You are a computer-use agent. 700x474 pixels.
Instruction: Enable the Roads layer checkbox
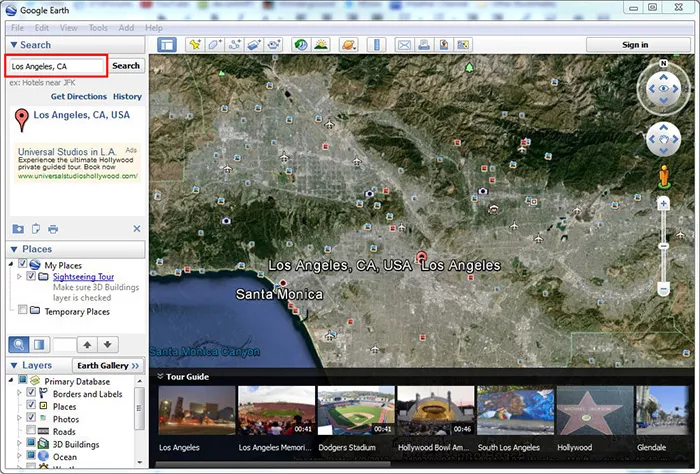(31, 430)
